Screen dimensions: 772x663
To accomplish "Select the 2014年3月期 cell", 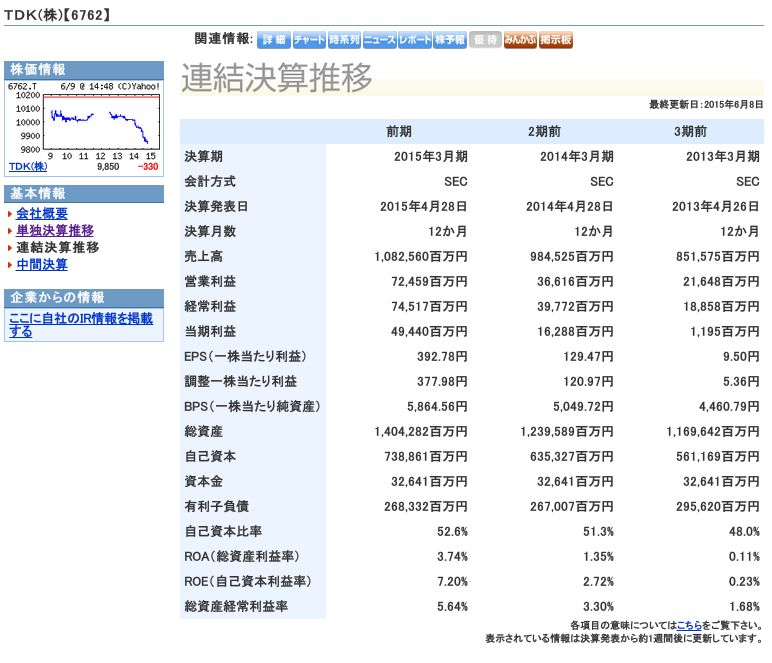I will [x=577, y=157].
